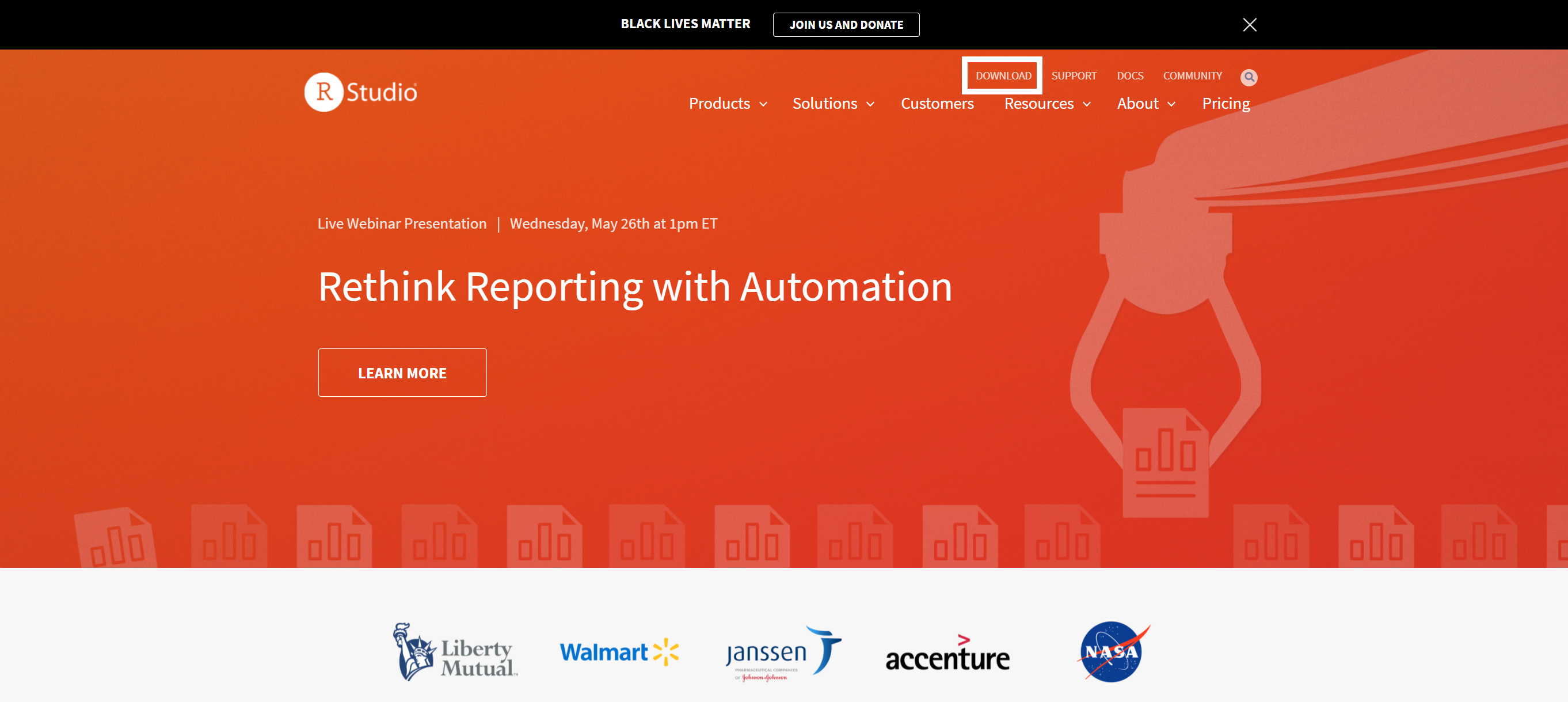Image resolution: width=1568 pixels, height=702 pixels.
Task: Click the search magnifier icon
Action: click(x=1249, y=77)
